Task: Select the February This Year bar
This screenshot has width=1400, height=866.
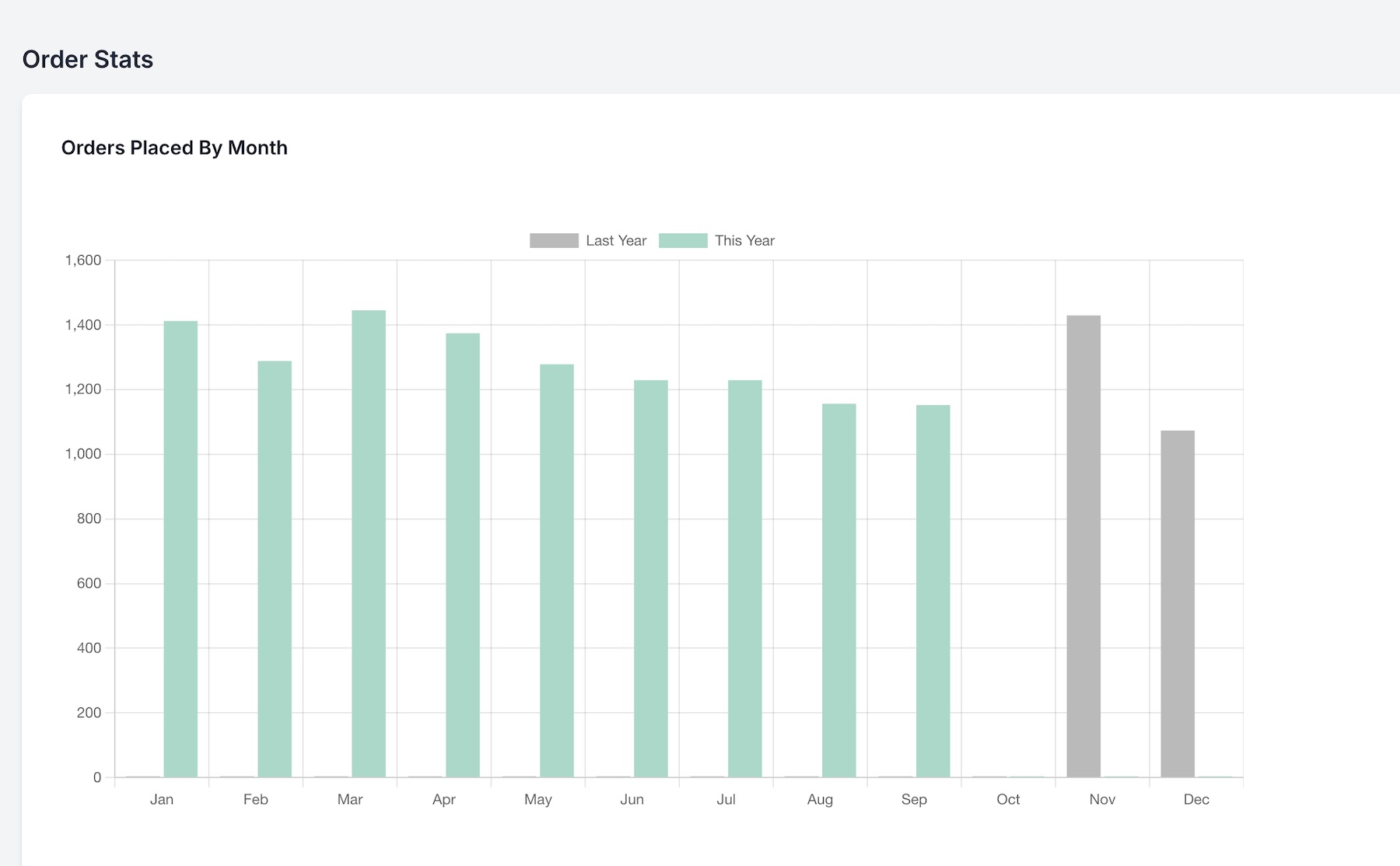Action: tap(275, 569)
